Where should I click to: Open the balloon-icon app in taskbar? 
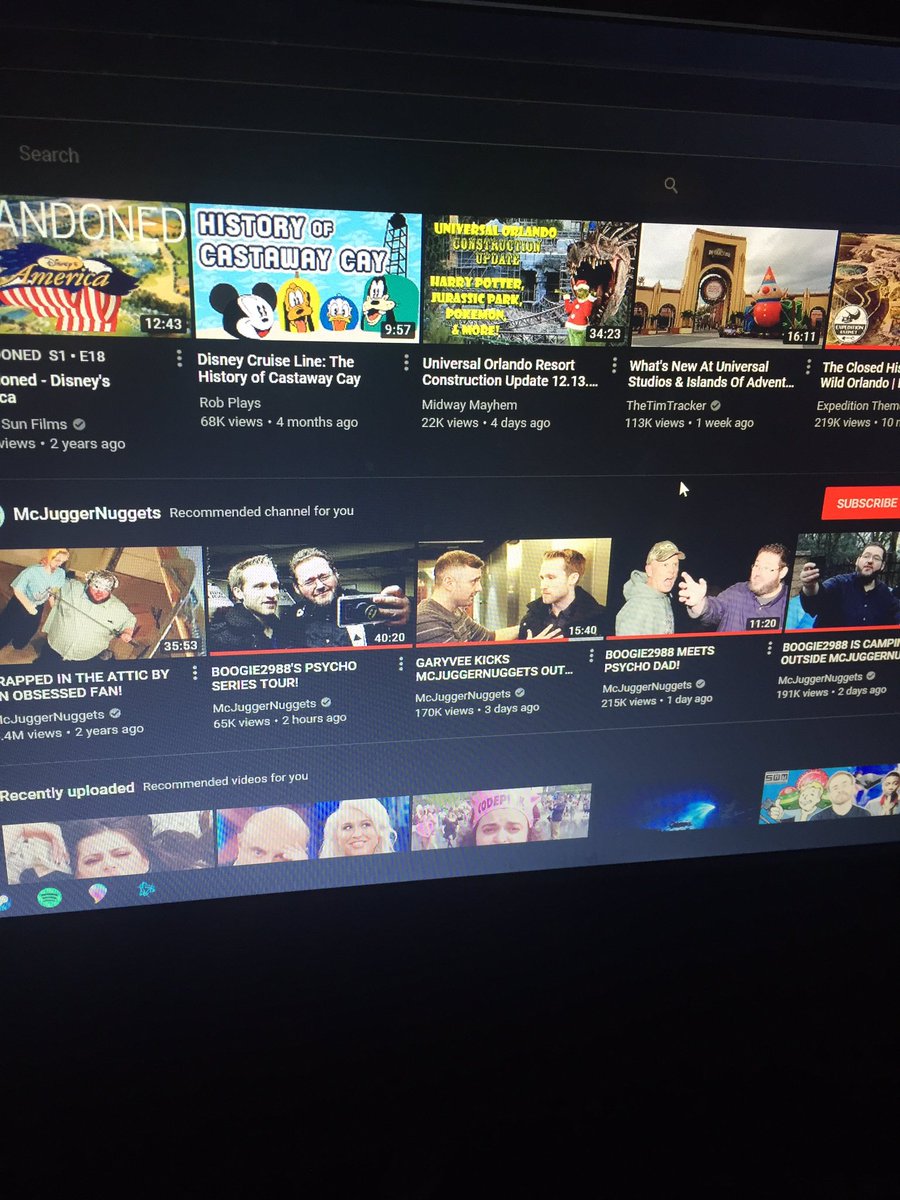click(97, 893)
